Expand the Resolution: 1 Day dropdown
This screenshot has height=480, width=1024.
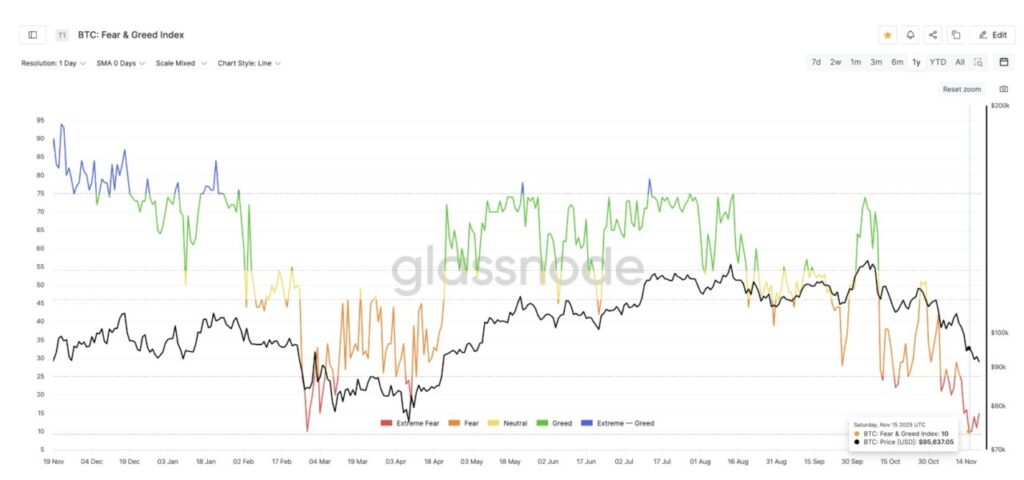(53, 63)
